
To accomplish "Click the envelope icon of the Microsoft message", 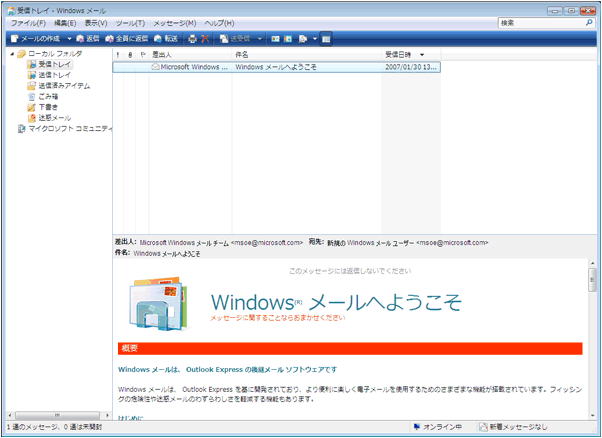I will click(x=155, y=67).
